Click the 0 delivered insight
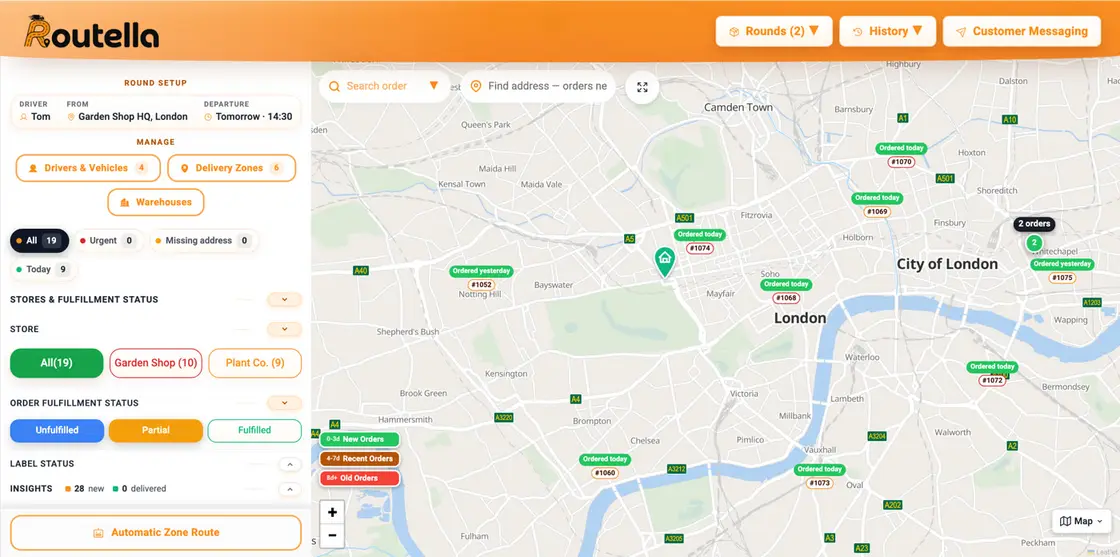Screen dimensions: 1120x557 (139, 489)
